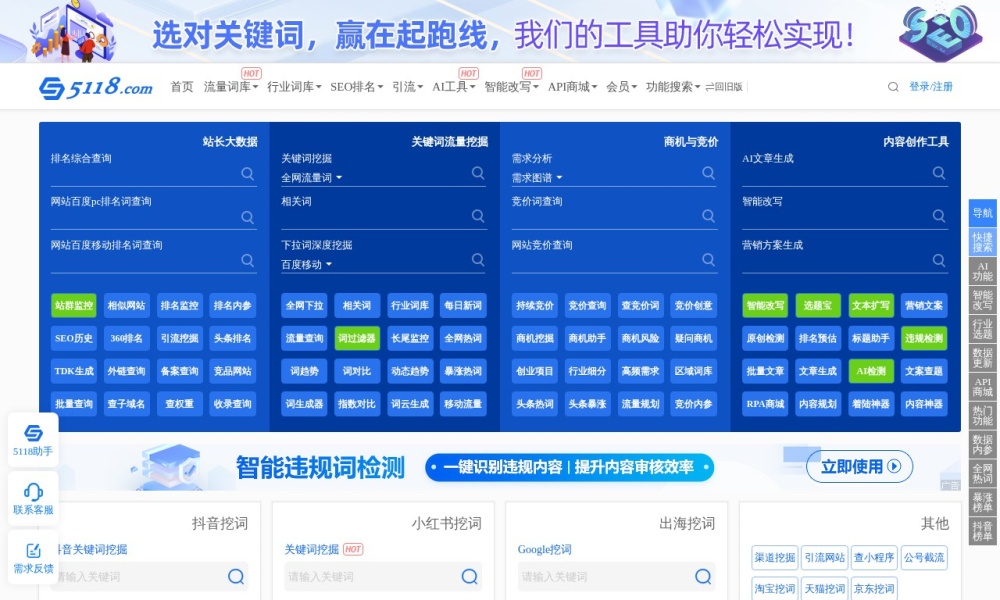Open 需求反馈 feedback widget
This screenshot has height=600, width=1000.
33,558
